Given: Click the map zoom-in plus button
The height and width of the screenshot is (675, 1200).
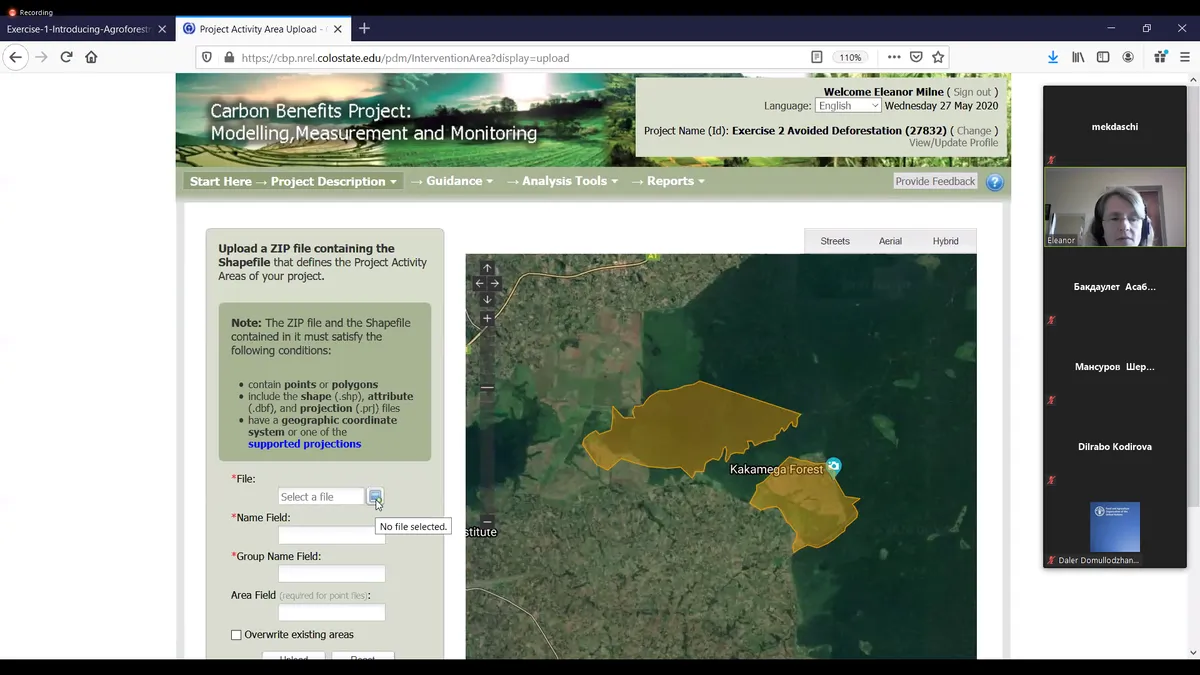Looking at the screenshot, I should point(487,319).
